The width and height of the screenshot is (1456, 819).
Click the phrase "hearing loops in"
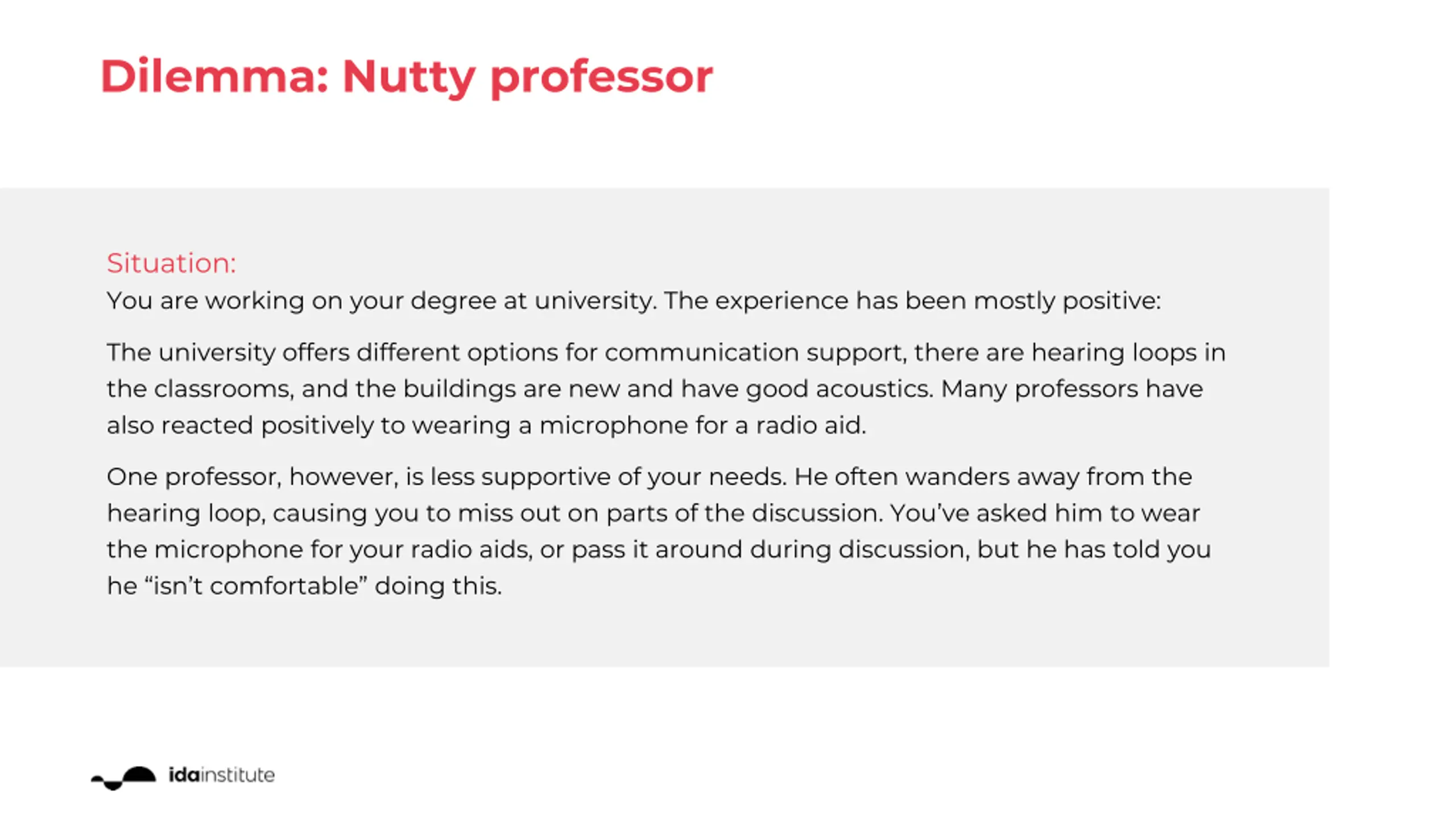tap(1128, 353)
